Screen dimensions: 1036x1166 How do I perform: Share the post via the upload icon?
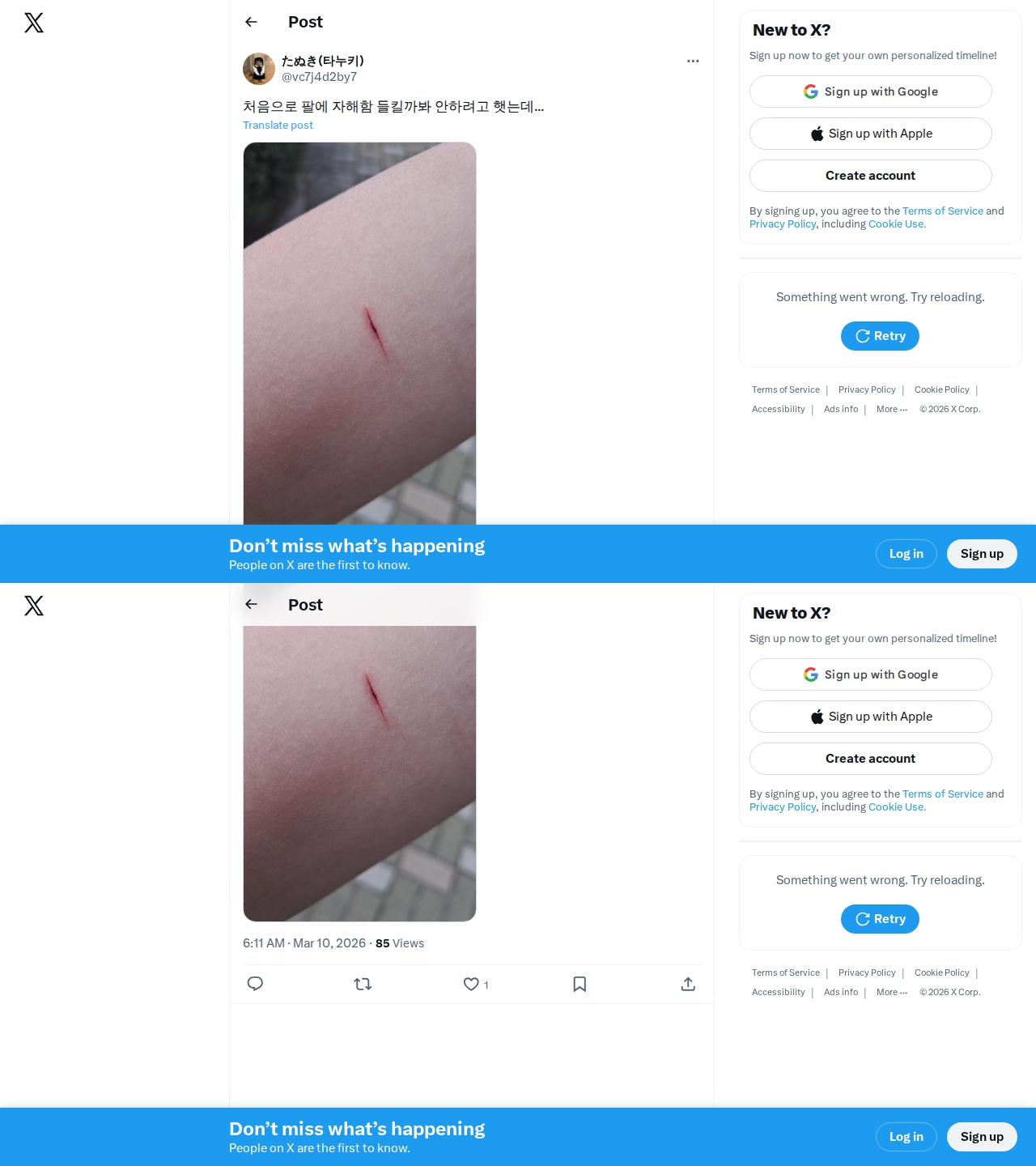(x=688, y=984)
